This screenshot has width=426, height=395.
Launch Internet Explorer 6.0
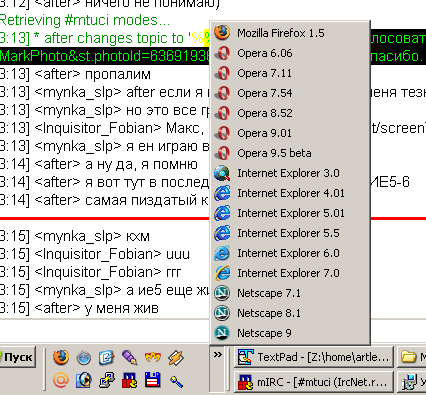[x=290, y=253]
